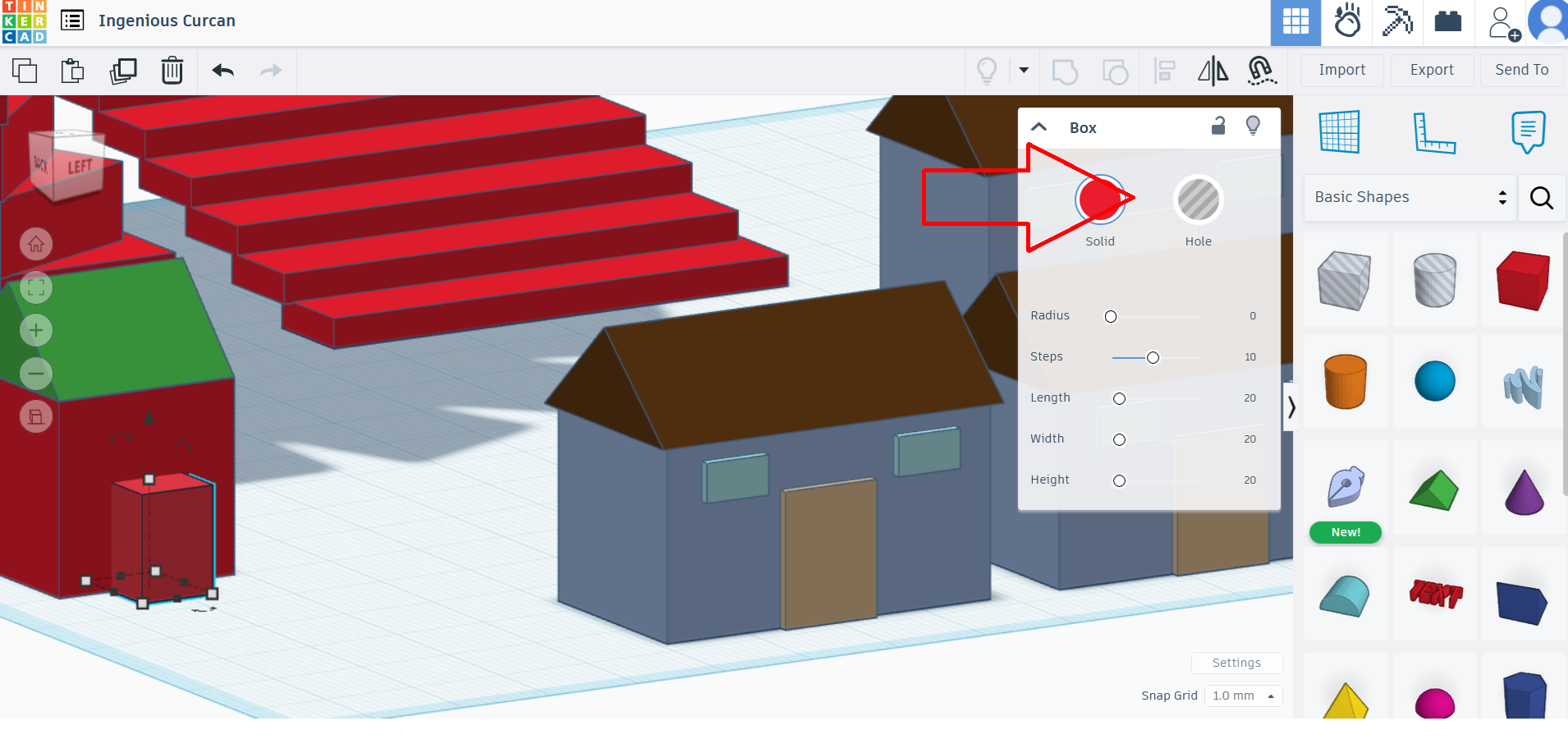Pick the orange cylinder shape thumbnail
Image resolution: width=1568 pixels, height=744 pixels.
point(1345,382)
